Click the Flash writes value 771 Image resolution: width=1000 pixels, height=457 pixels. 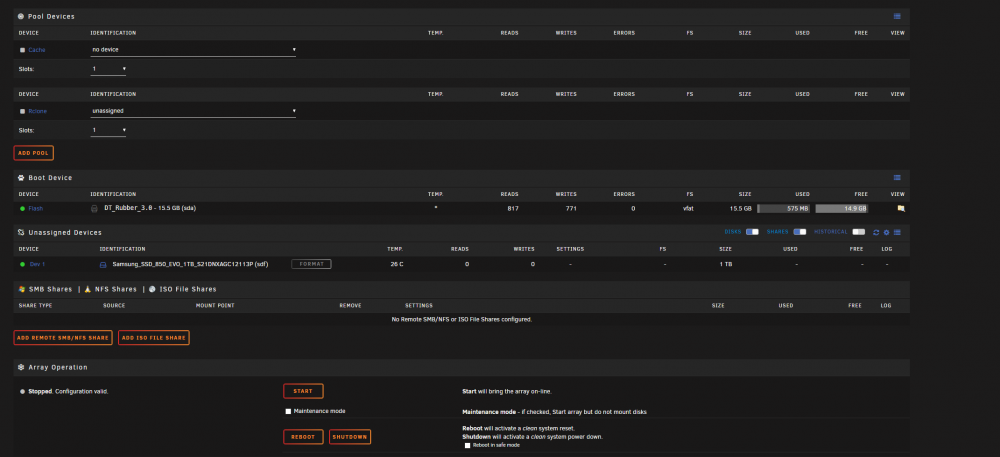571,208
